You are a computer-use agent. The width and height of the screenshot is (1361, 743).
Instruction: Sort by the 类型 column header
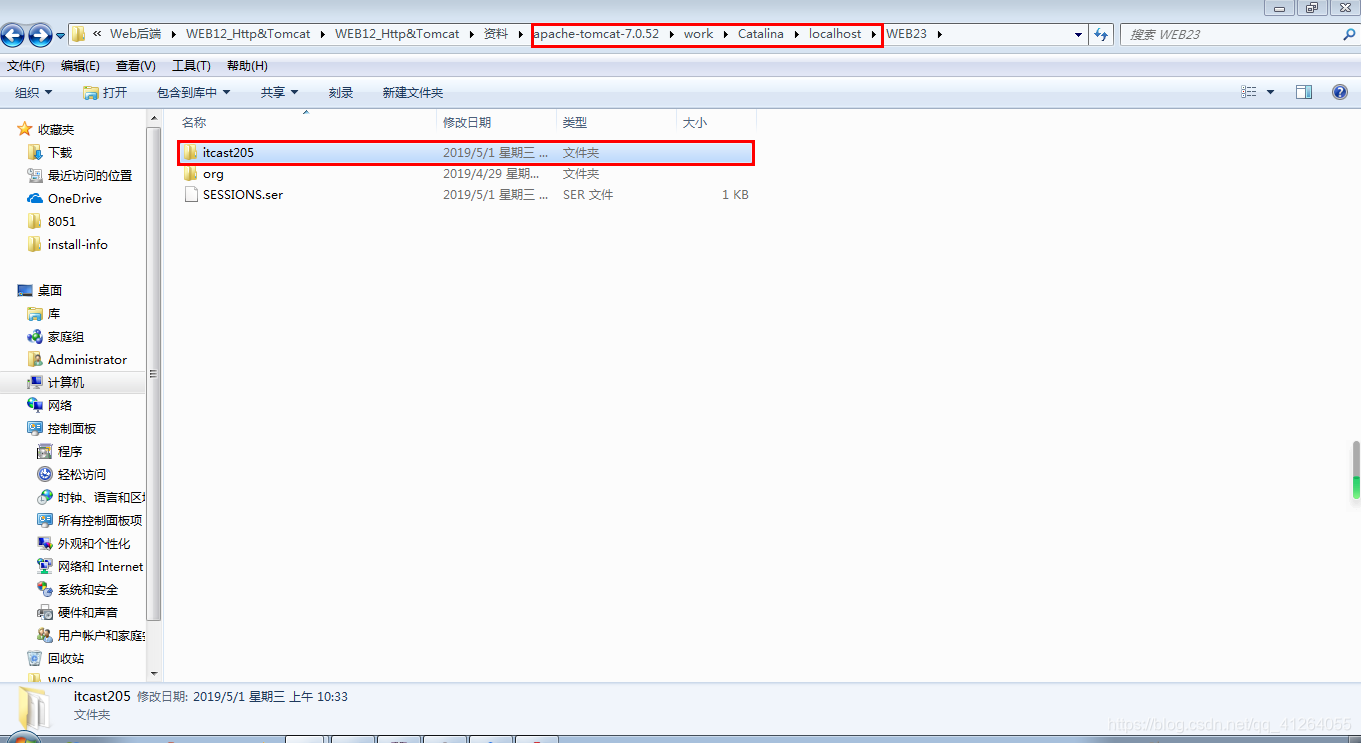tap(616, 122)
